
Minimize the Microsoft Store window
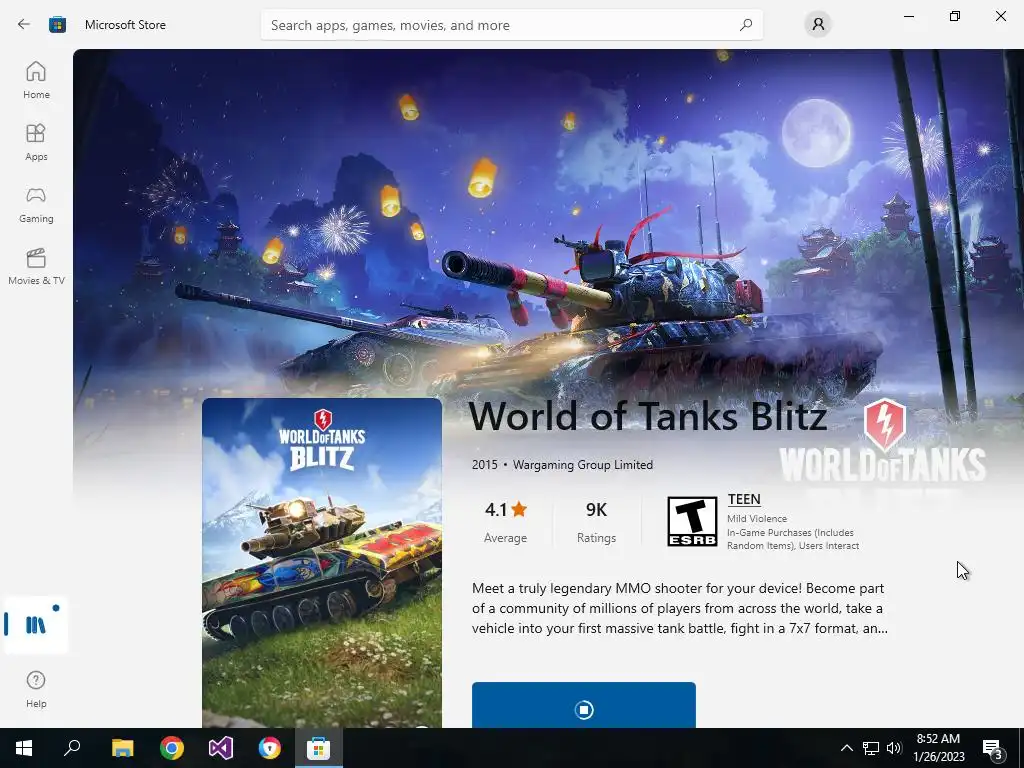[909, 16]
